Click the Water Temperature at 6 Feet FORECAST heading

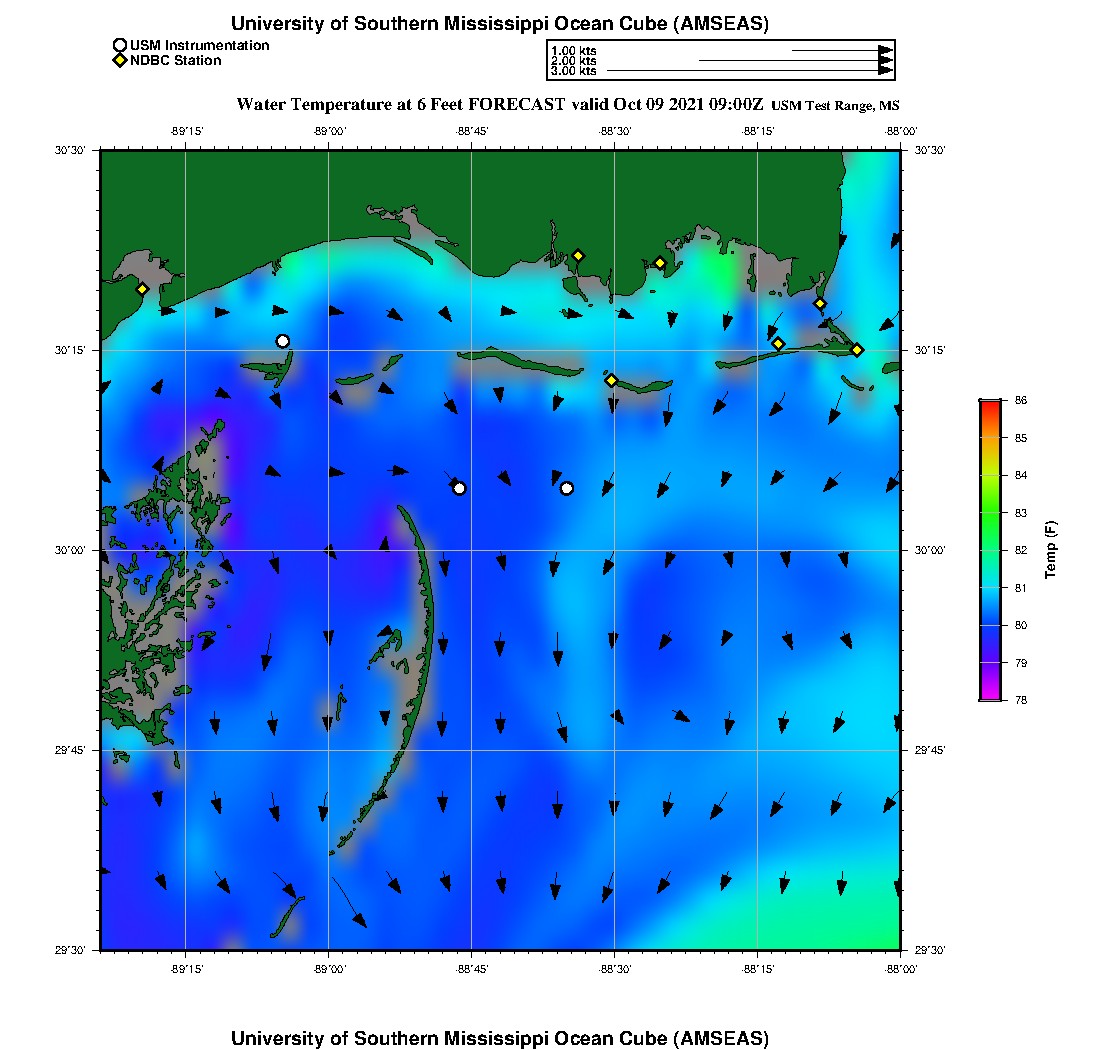tap(500, 104)
